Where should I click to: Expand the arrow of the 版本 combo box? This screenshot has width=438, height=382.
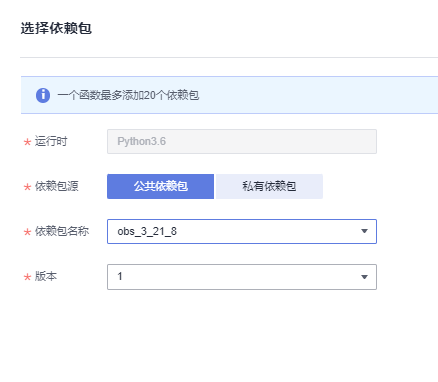[364, 277]
